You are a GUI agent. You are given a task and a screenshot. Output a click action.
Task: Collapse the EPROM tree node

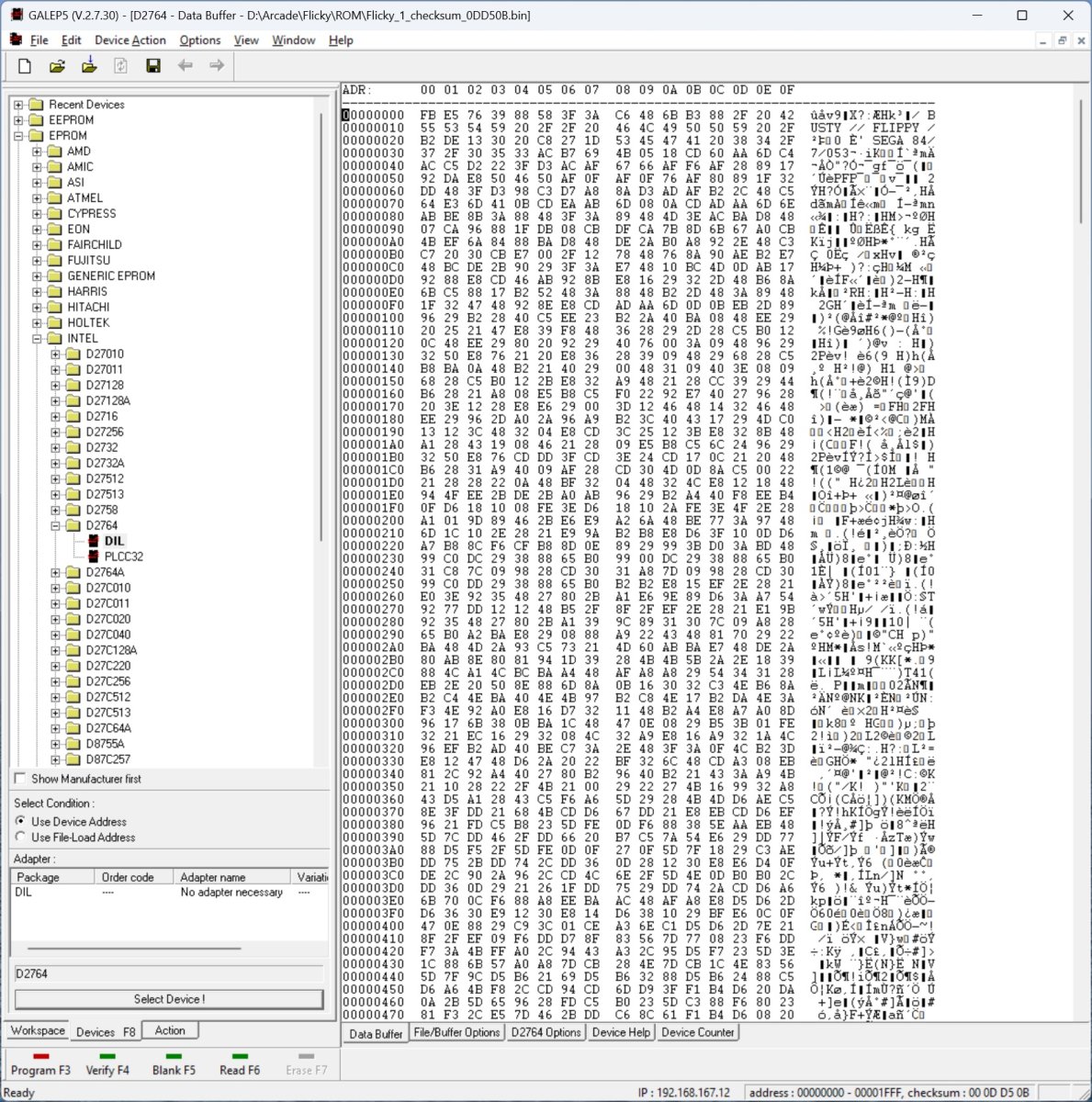click(18, 135)
